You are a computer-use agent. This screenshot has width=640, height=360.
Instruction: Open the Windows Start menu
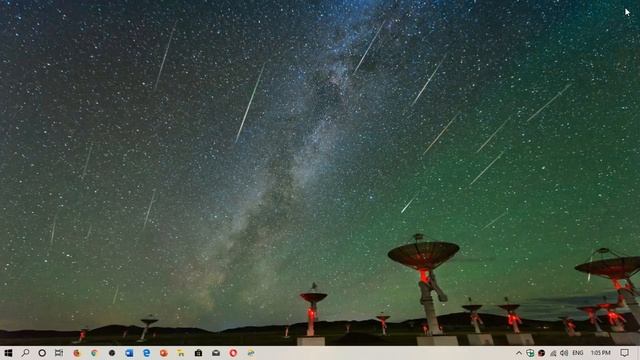(8, 353)
